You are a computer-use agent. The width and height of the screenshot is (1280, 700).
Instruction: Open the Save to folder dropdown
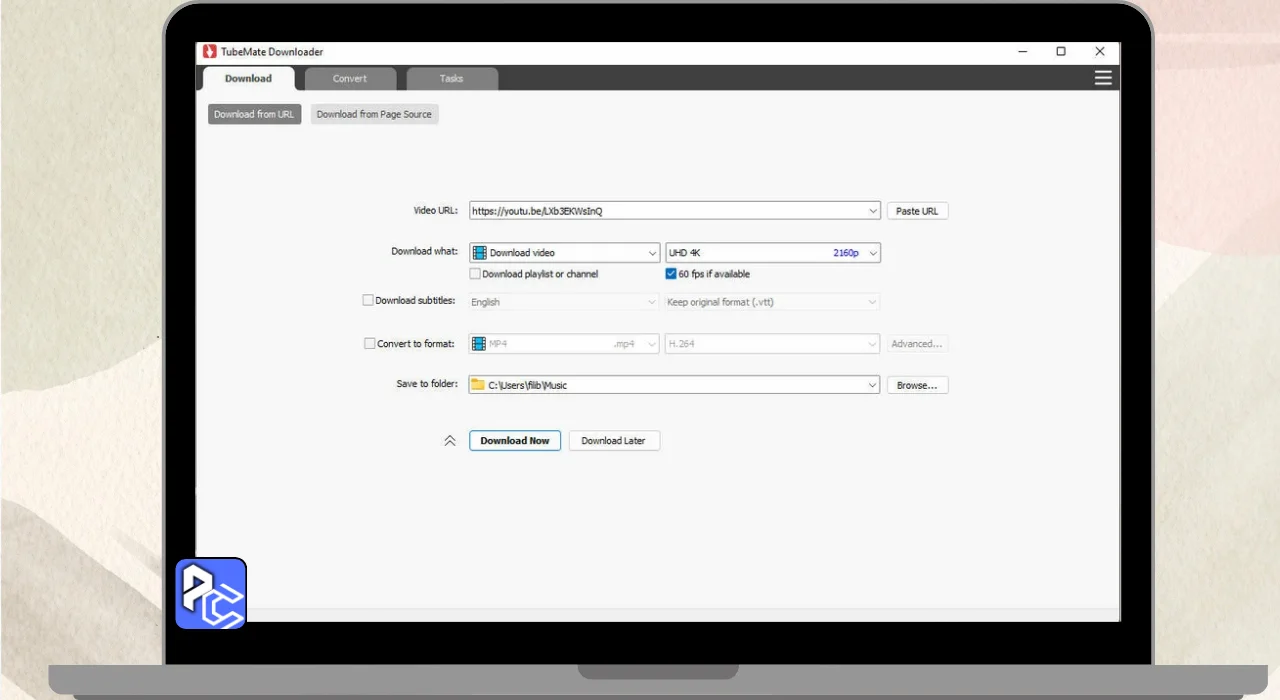(x=873, y=385)
